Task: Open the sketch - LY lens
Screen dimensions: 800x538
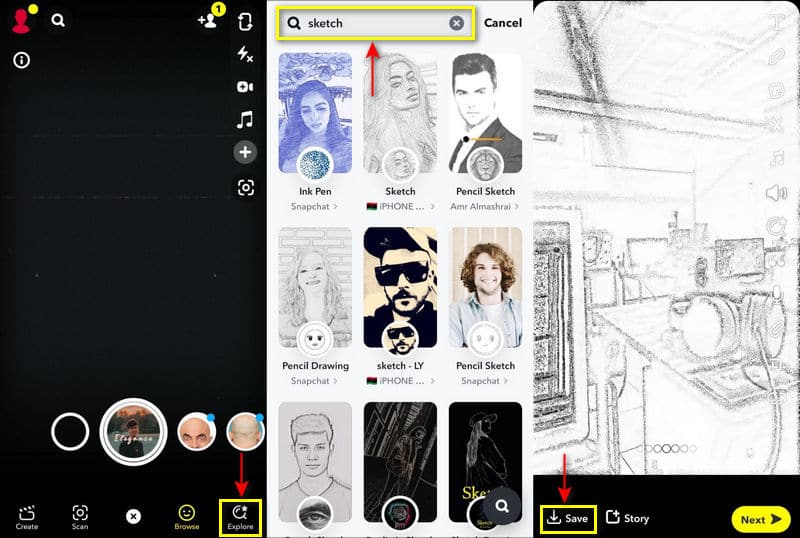Action: [400, 287]
